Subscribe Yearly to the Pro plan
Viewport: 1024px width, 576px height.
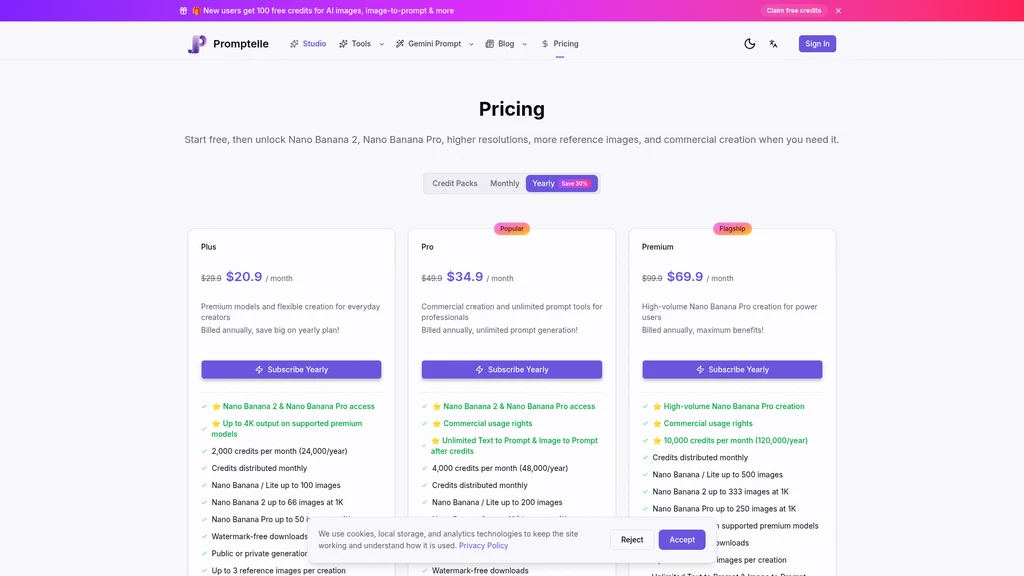click(512, 370)
